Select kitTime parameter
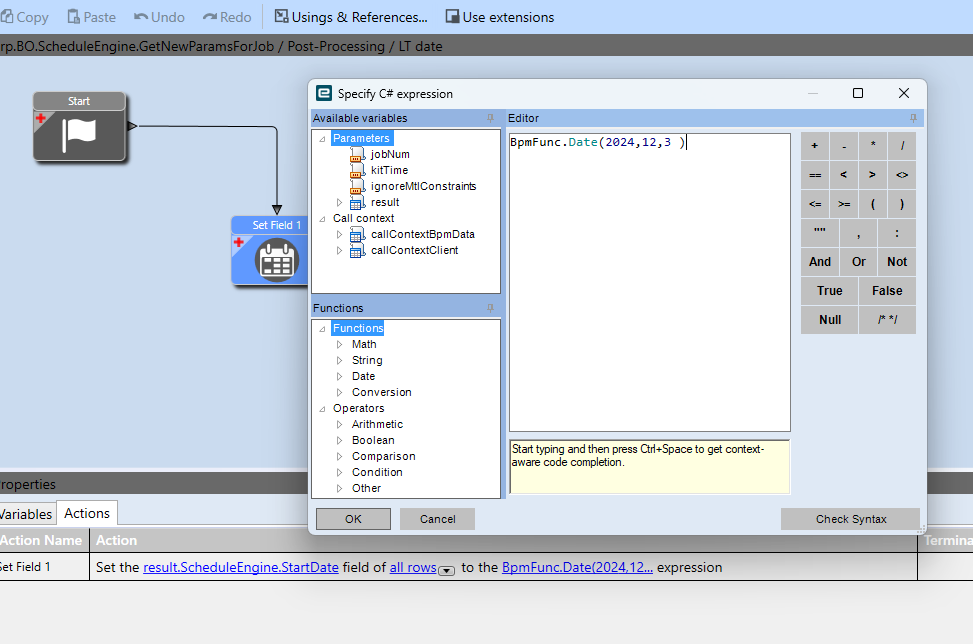The height and width of the screenshot is (644, 973). [x=389, y=170]
